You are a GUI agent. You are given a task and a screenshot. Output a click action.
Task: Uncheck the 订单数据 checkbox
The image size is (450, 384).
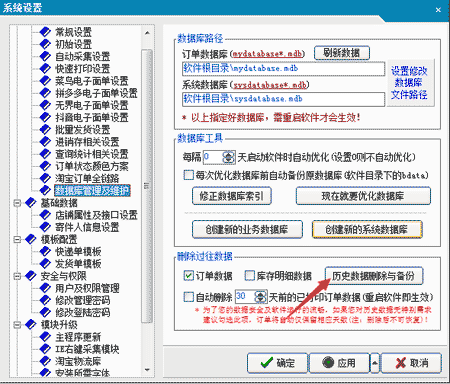click(189, 276)
